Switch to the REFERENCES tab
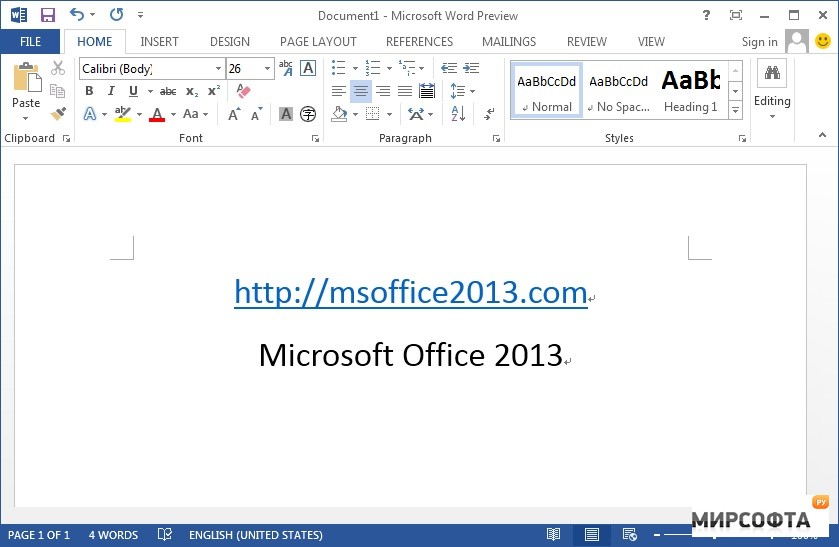 [x=419, y=42]
